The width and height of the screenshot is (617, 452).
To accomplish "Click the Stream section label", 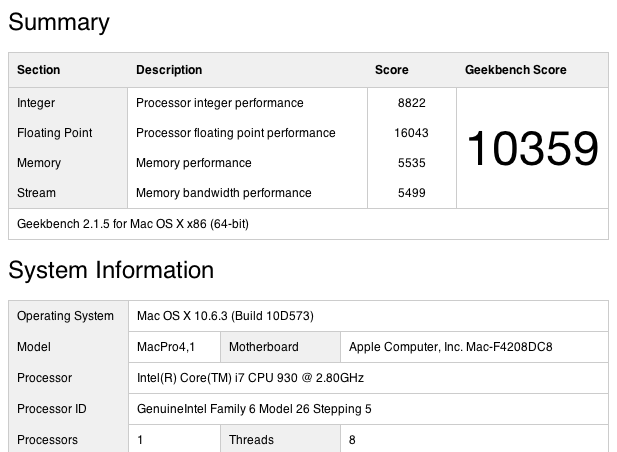I will click(37, 193).
